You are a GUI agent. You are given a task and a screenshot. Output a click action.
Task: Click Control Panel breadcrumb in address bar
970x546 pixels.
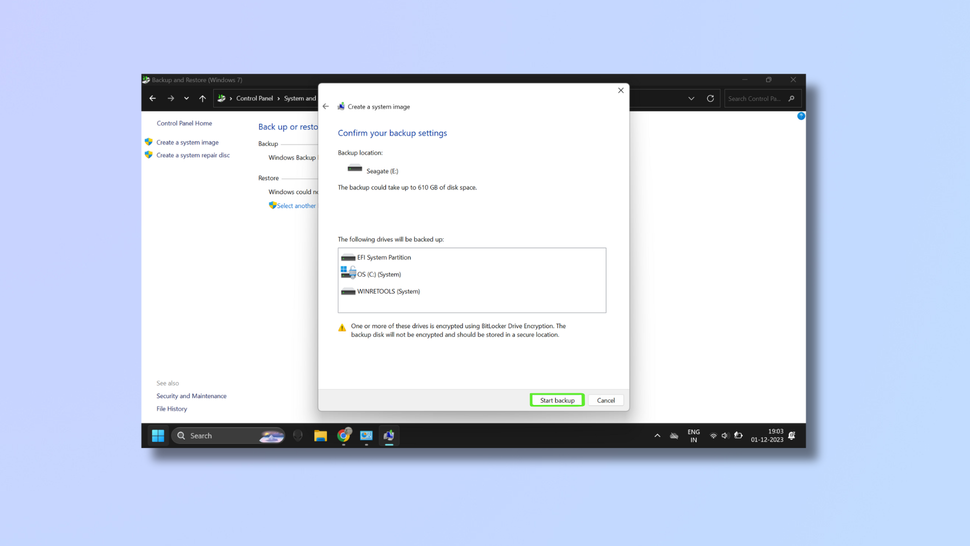point(254,98)
